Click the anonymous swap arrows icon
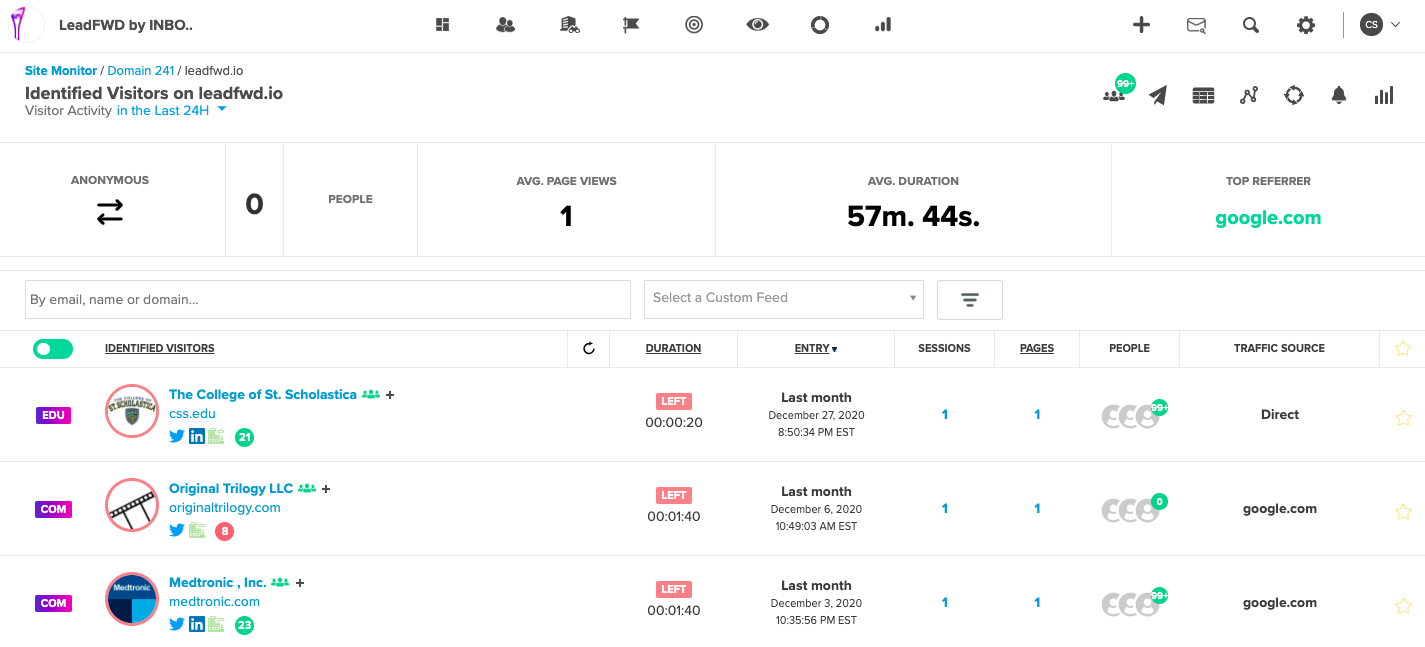Screen dimensions: 1425x647 (x=110, y=212)
